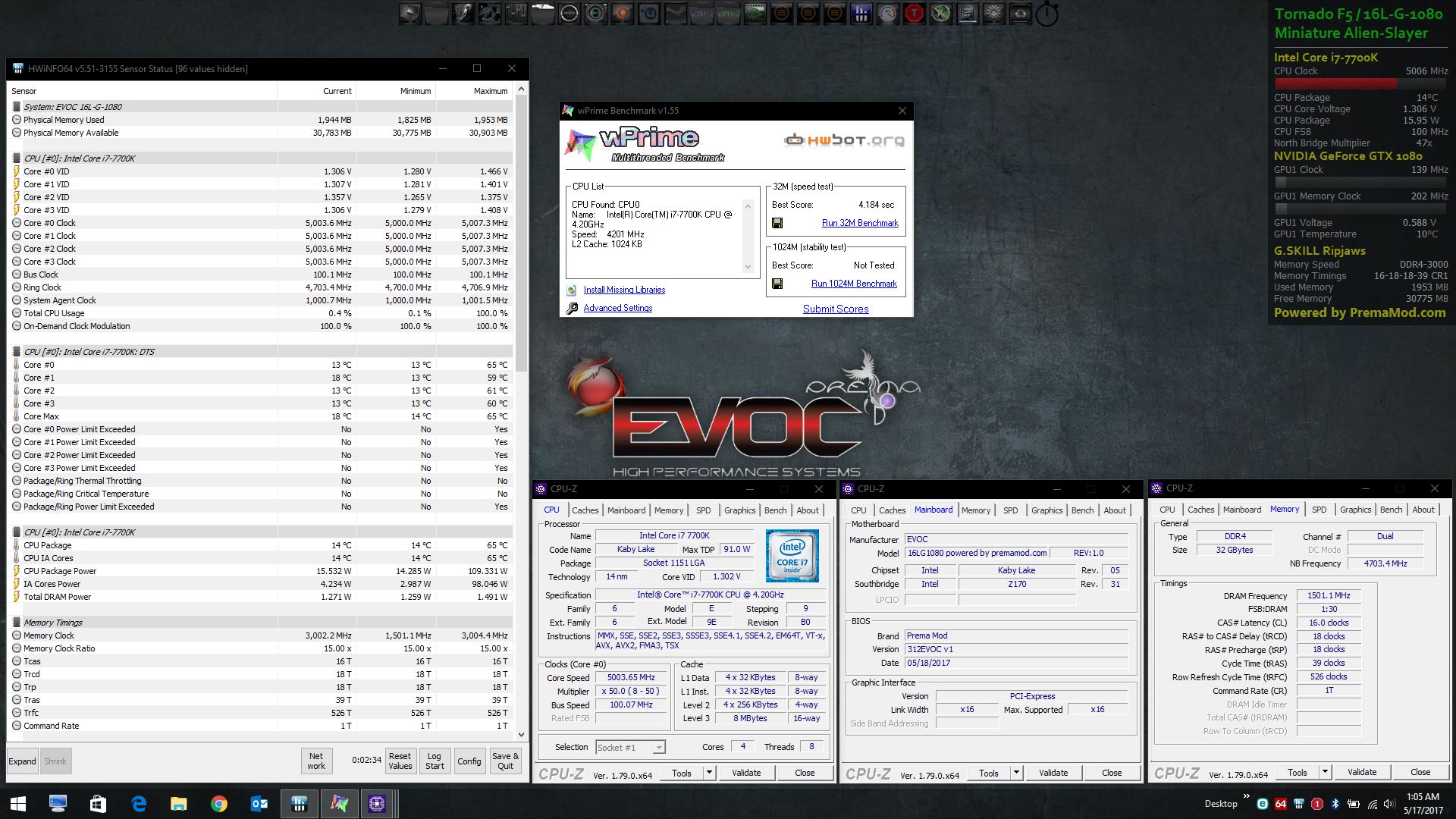
Task: Click the Log Start button
Action: [x=435, y=761]
